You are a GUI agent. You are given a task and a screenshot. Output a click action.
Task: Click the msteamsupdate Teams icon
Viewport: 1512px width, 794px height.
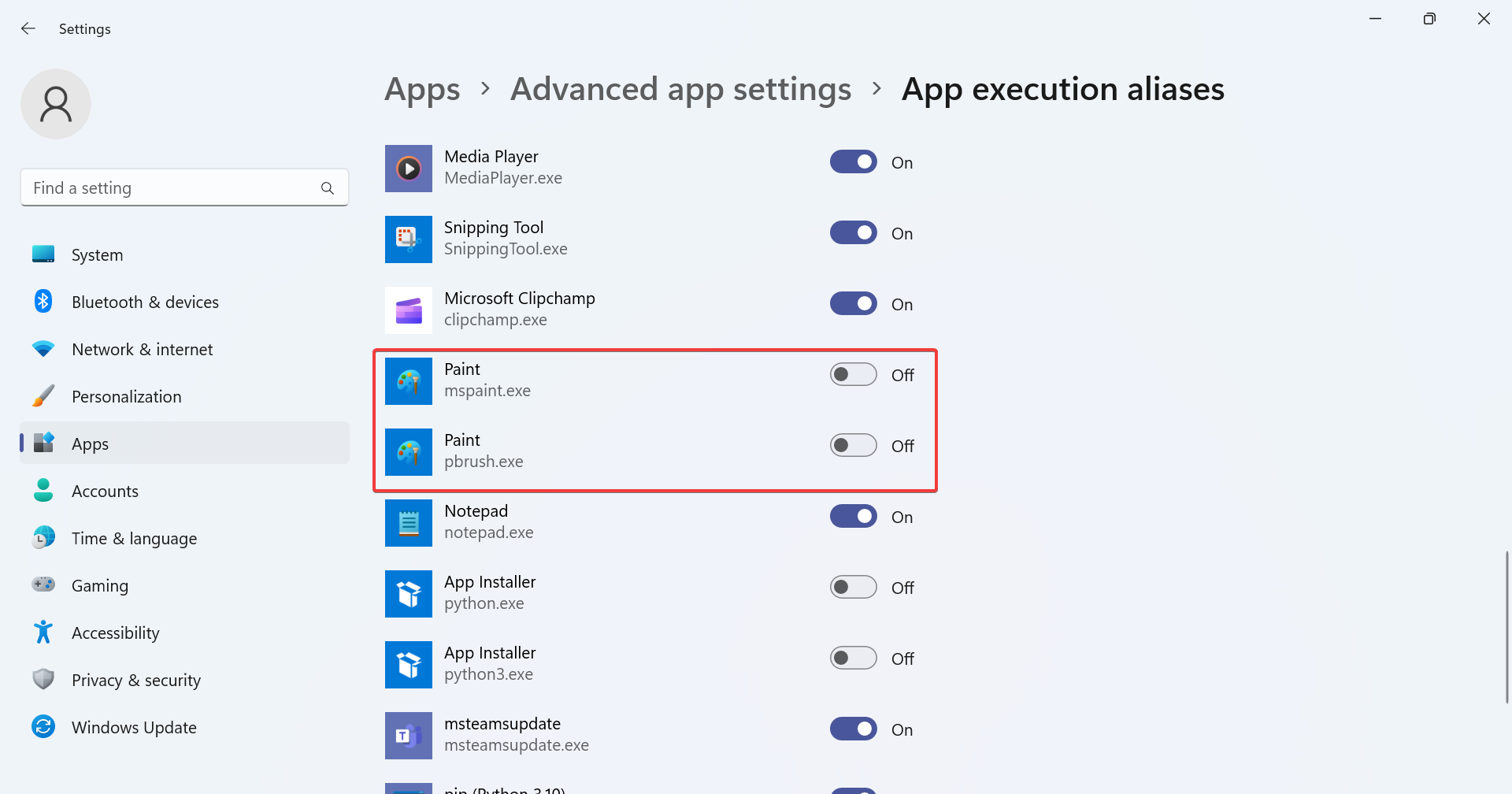pyautogui.click(x=408, y=736)
